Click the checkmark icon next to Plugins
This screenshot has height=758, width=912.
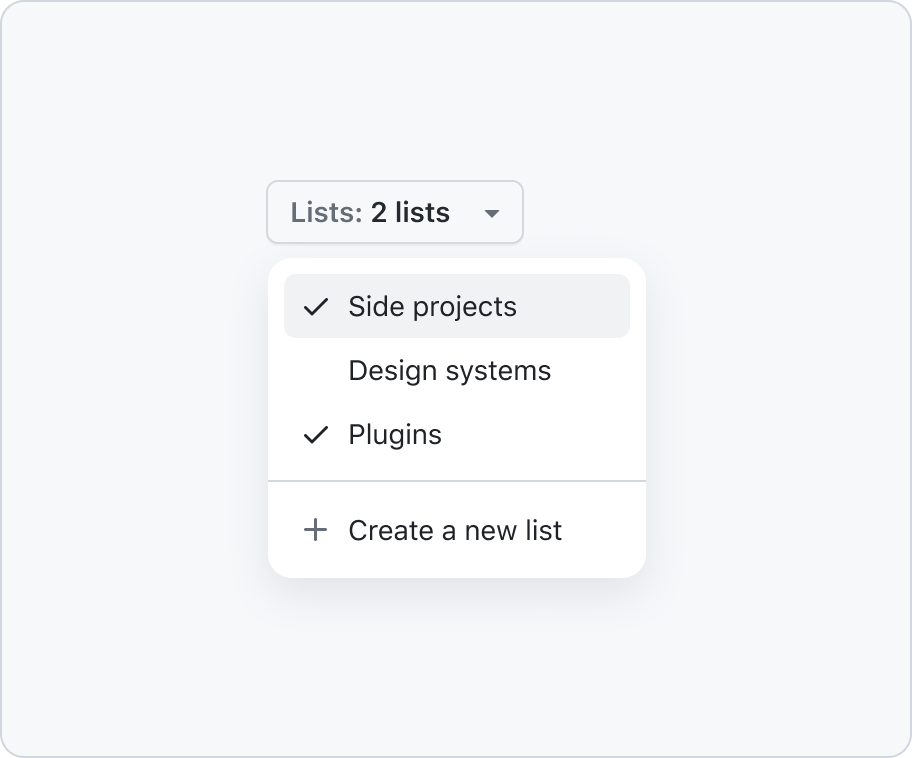(x=316, y=435)
